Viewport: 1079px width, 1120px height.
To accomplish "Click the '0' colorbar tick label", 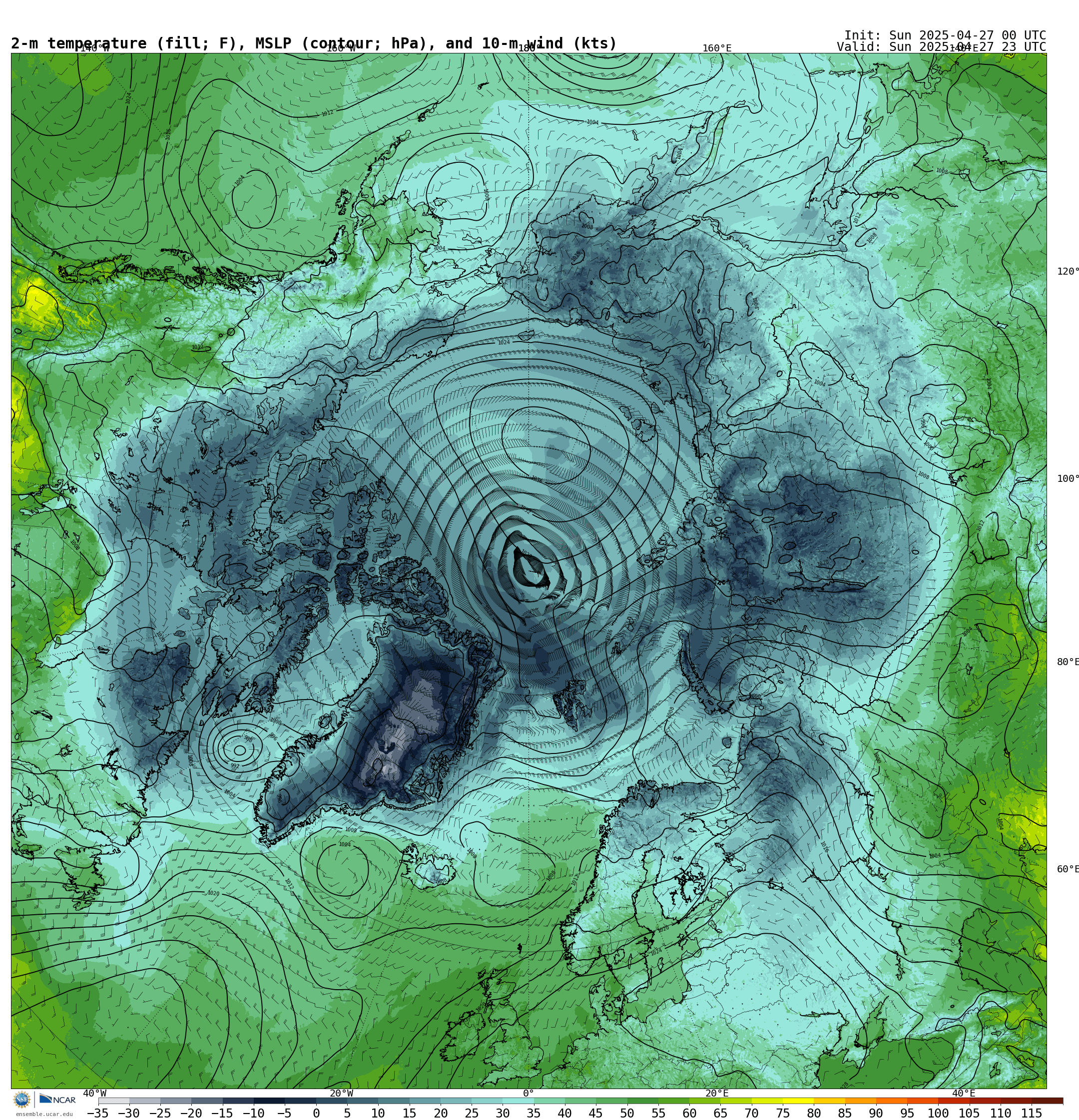I will 316,1113.
